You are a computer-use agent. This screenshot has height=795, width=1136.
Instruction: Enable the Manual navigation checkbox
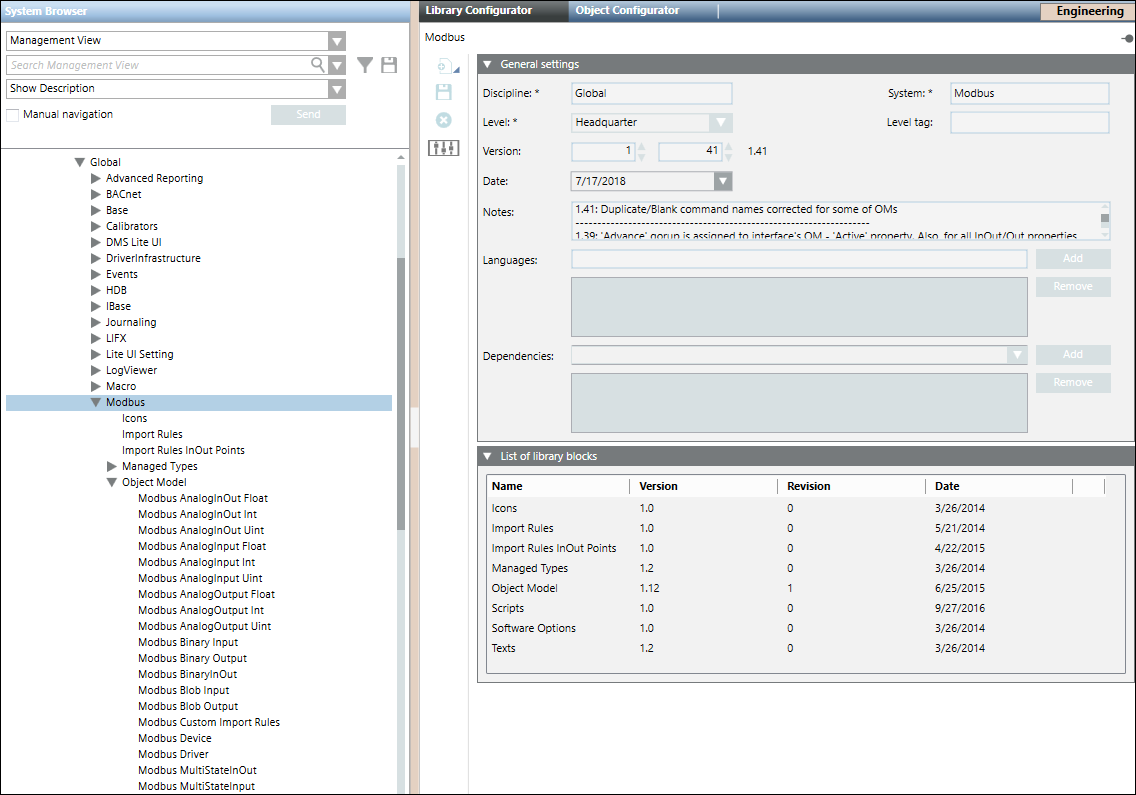coord(13,115)
